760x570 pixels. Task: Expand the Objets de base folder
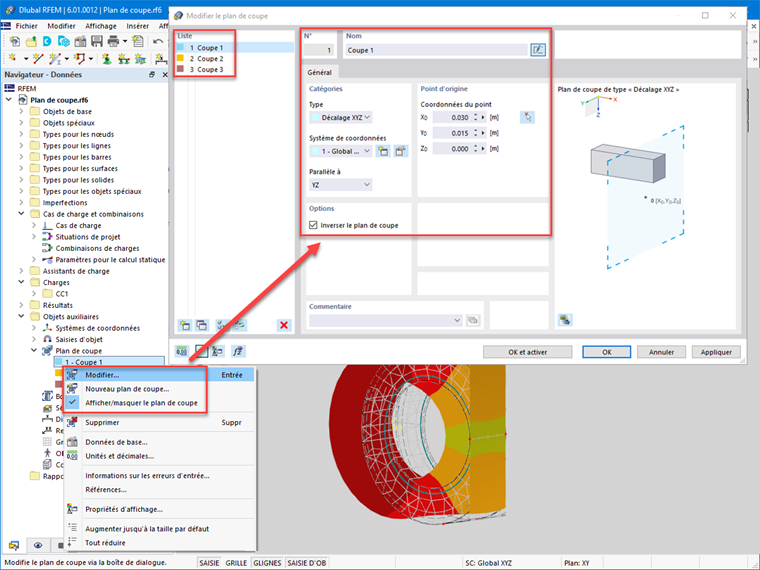[x=21, y=111]
